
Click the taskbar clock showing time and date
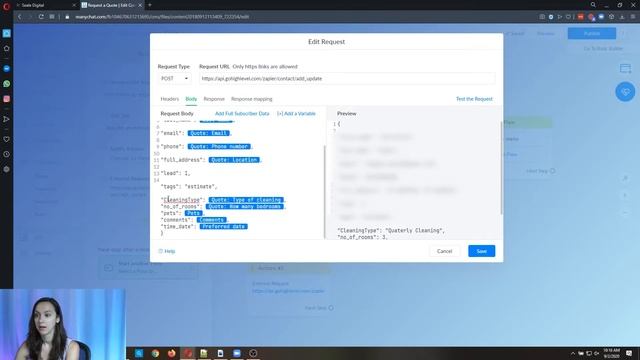point(611,353)
